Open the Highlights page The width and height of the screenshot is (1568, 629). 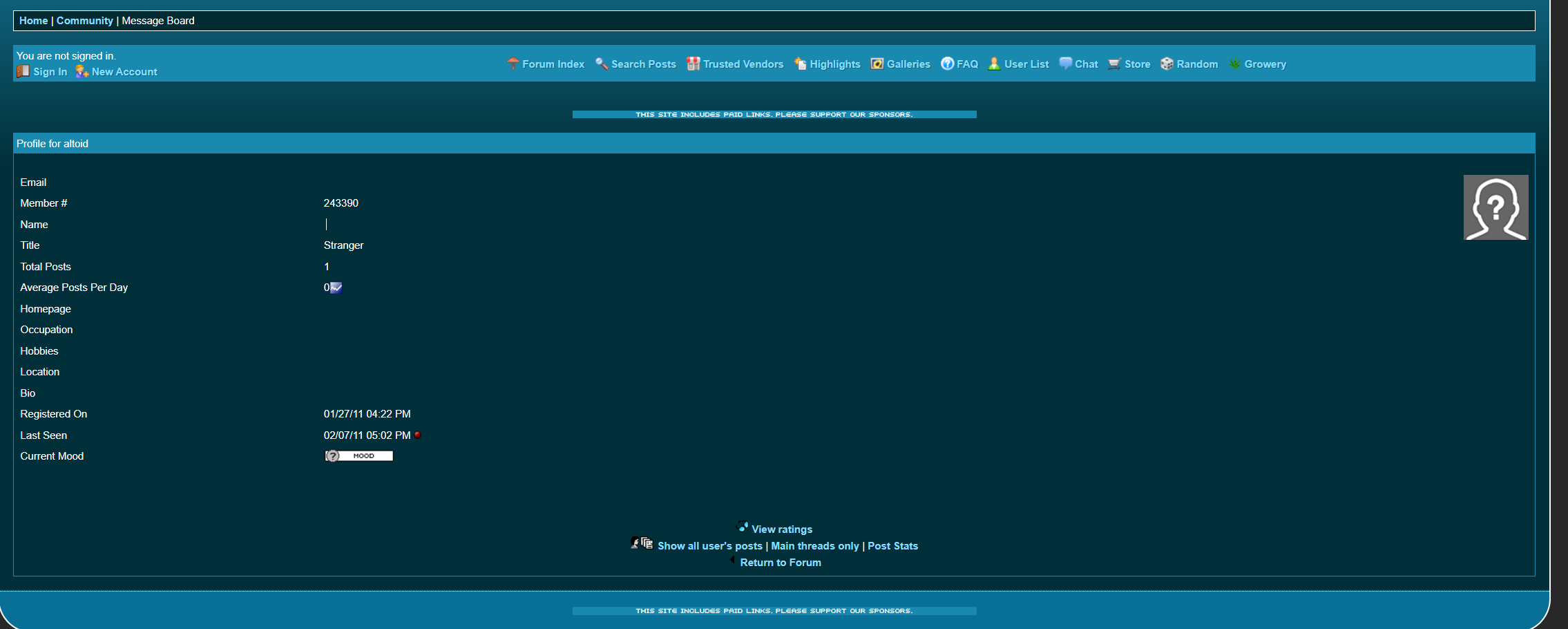pos(834,64)
